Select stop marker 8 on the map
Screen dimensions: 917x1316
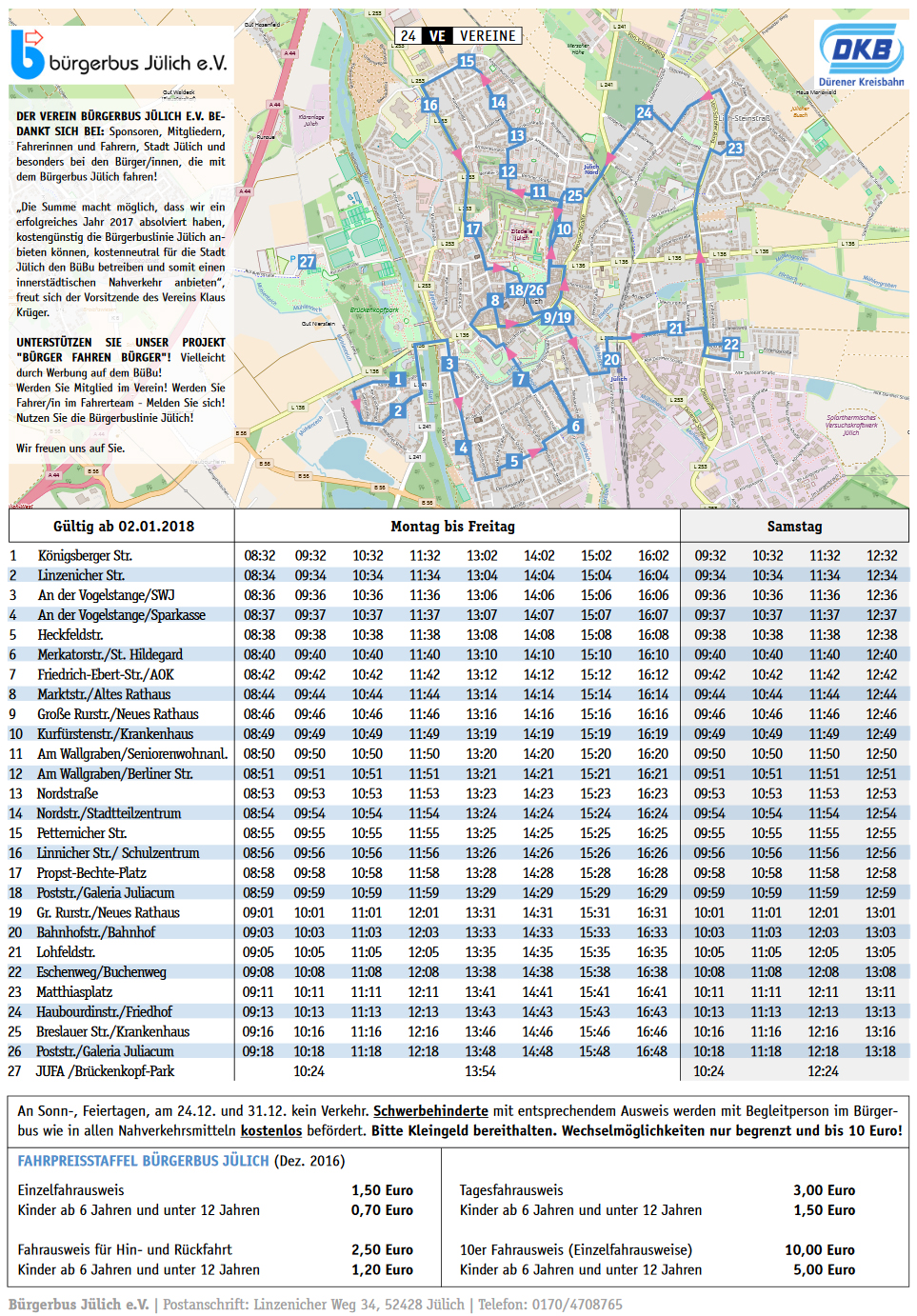click(x=494, y=300)
